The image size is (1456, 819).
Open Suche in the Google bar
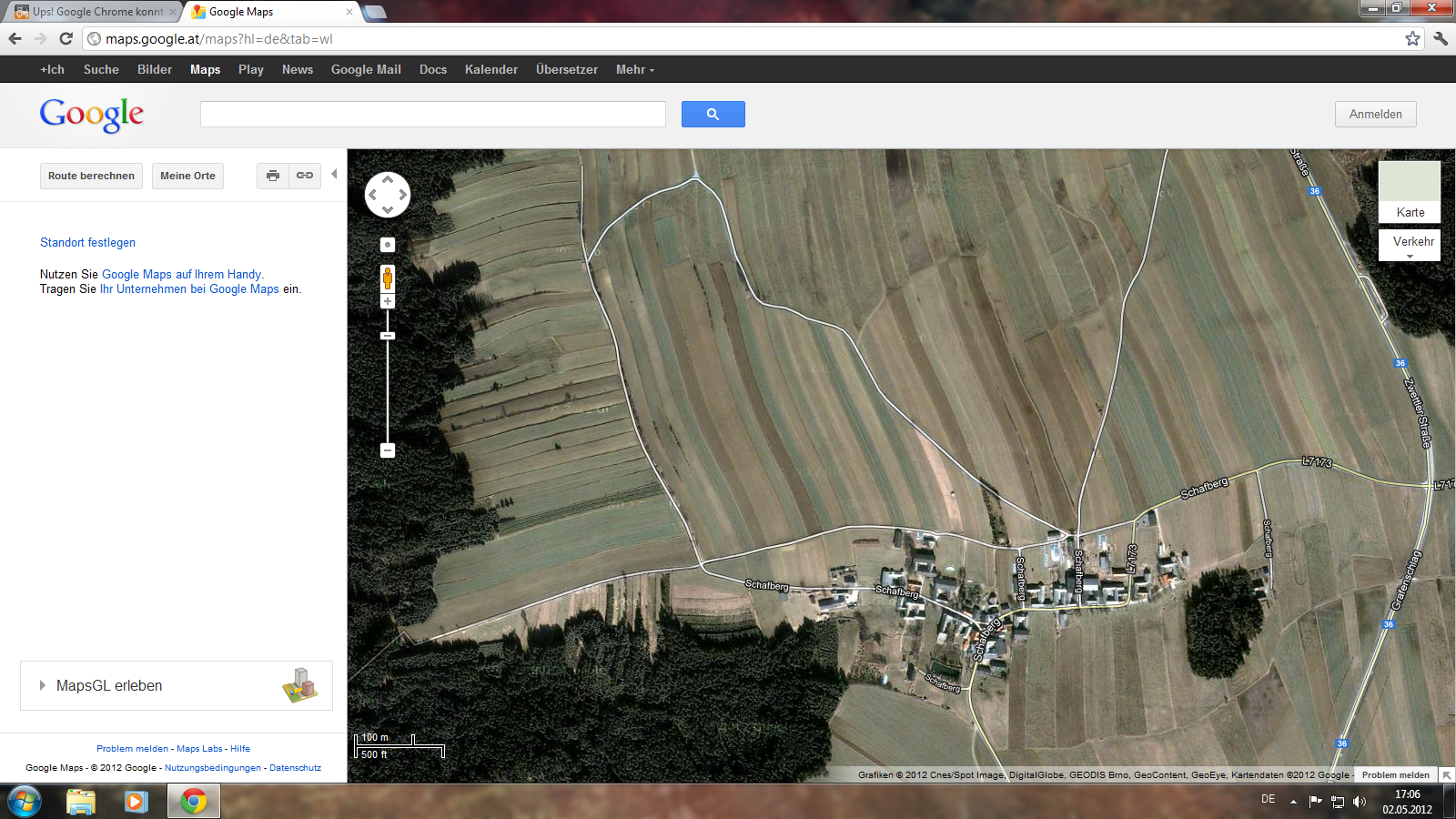[x=101, y=69]
